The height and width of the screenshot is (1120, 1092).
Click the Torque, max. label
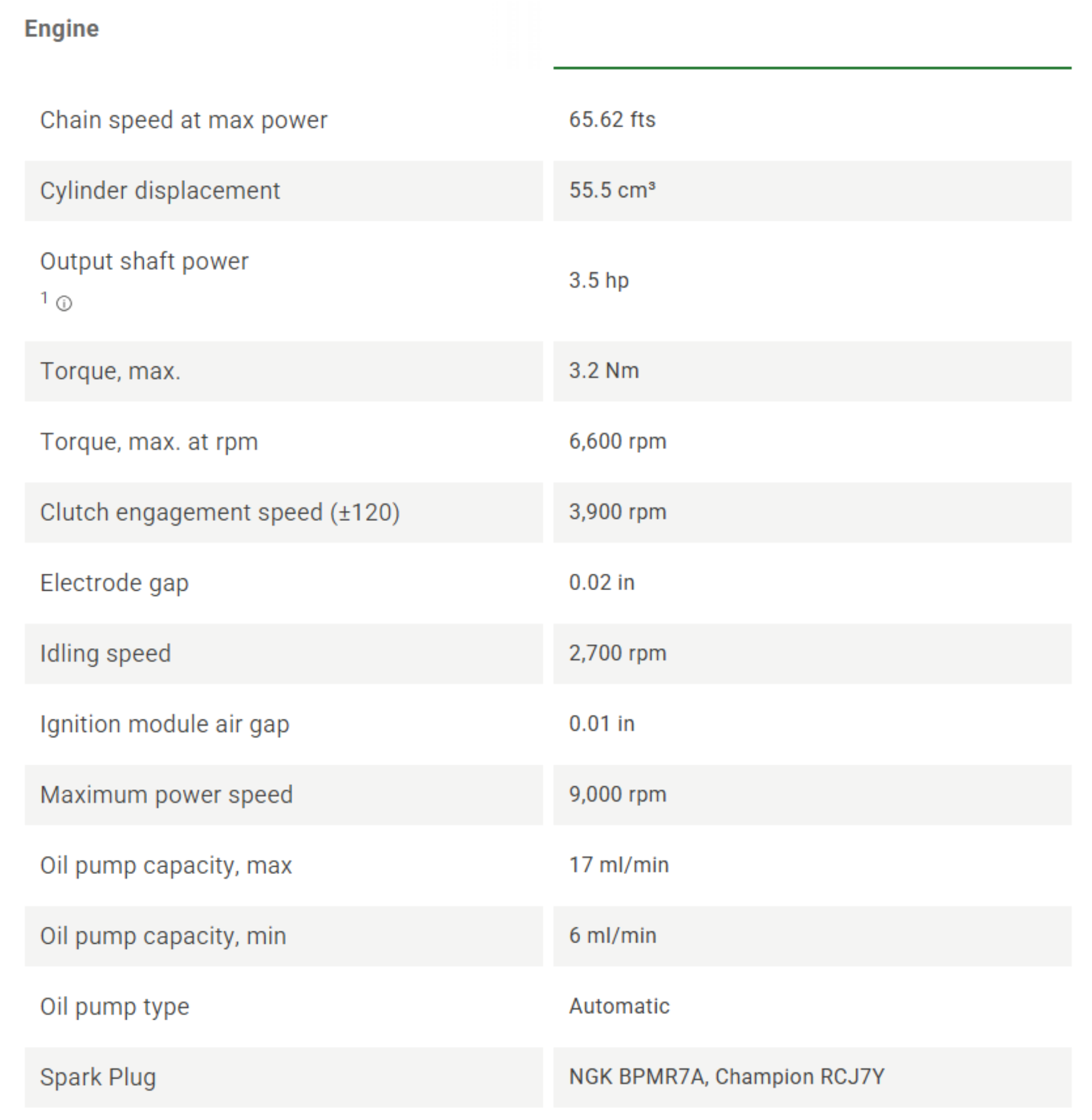[110, 372]
